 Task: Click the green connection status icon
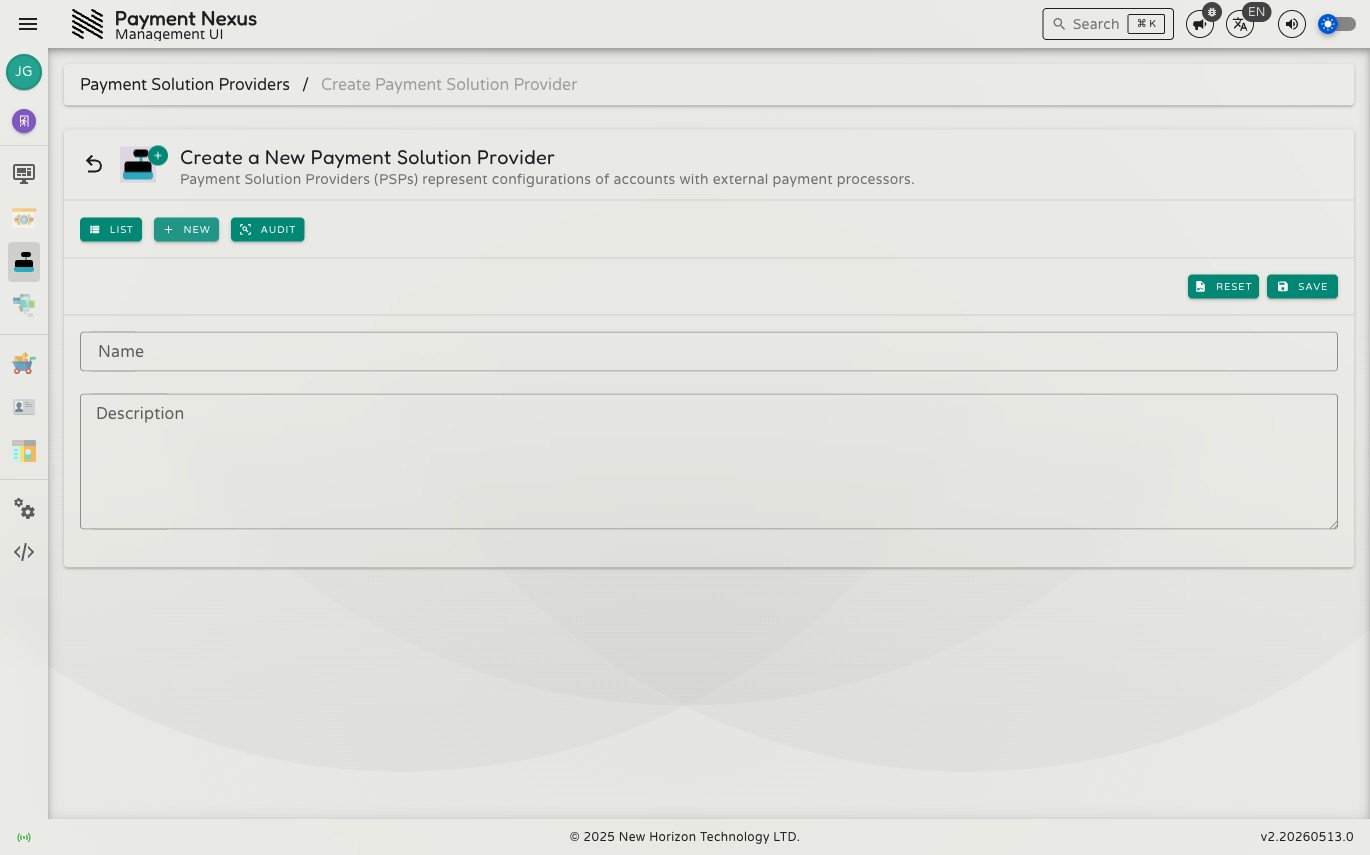click(24, 837)
